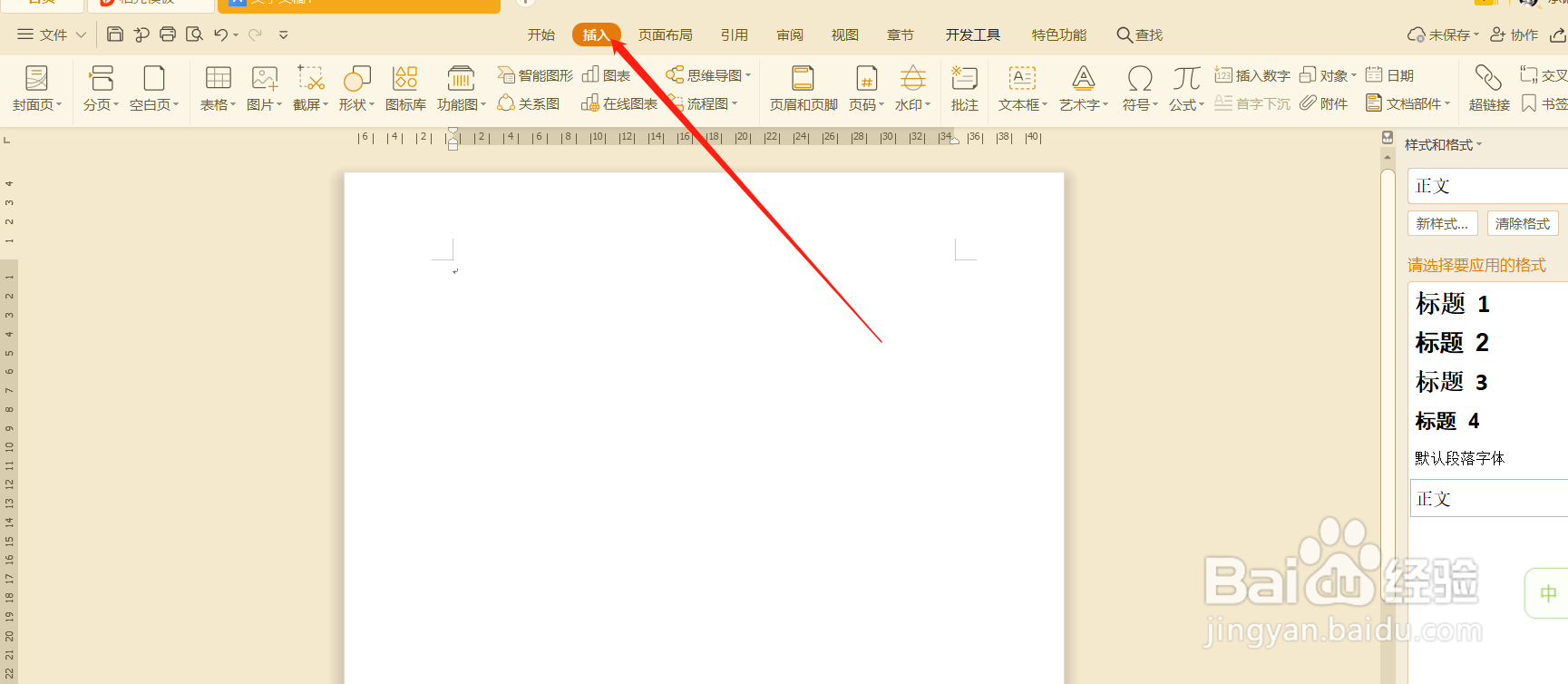This screenshot has height=684, width=1568.
Task: Insert an Online Chart (在线图表)
Action: 619,103
